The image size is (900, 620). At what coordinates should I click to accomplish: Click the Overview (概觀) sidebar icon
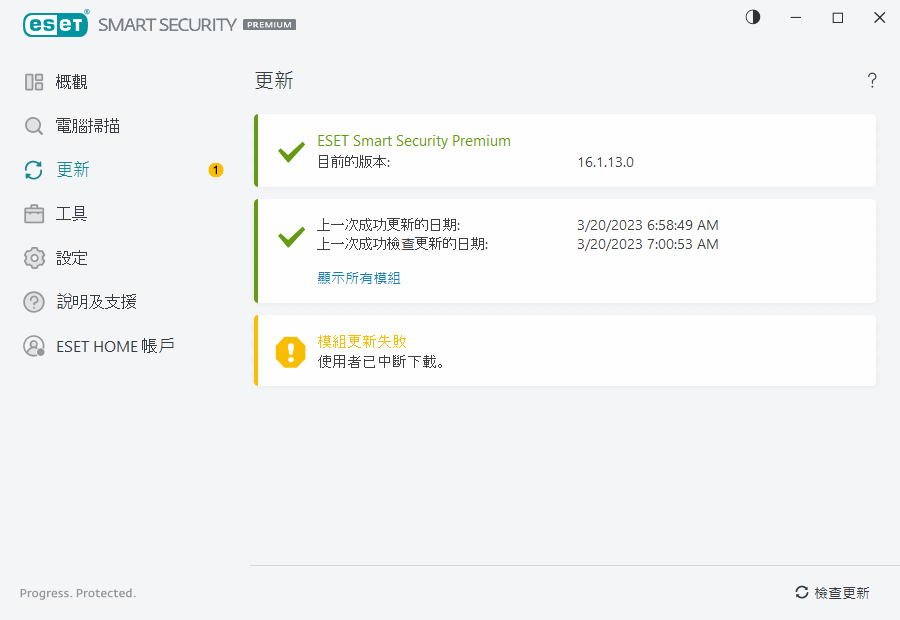(34, 82)
